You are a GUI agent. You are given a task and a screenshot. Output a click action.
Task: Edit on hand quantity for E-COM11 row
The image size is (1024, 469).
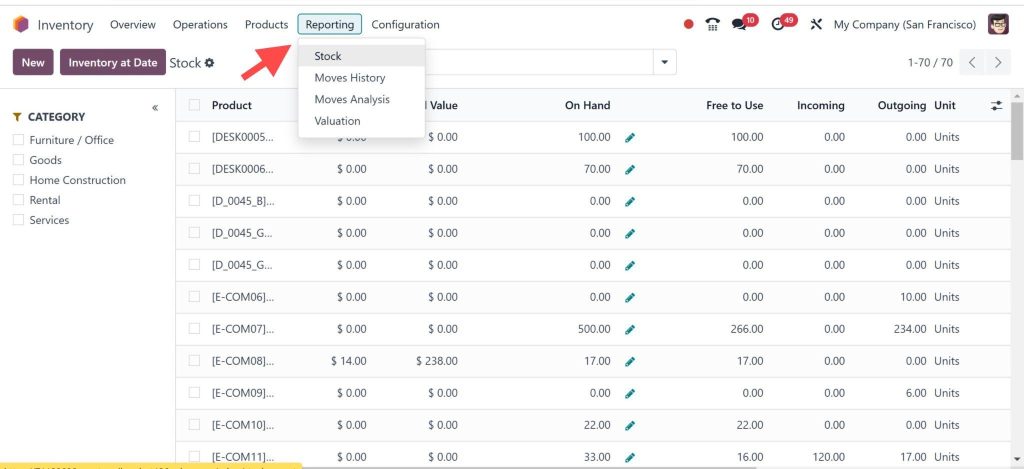(x=630, y=458)
